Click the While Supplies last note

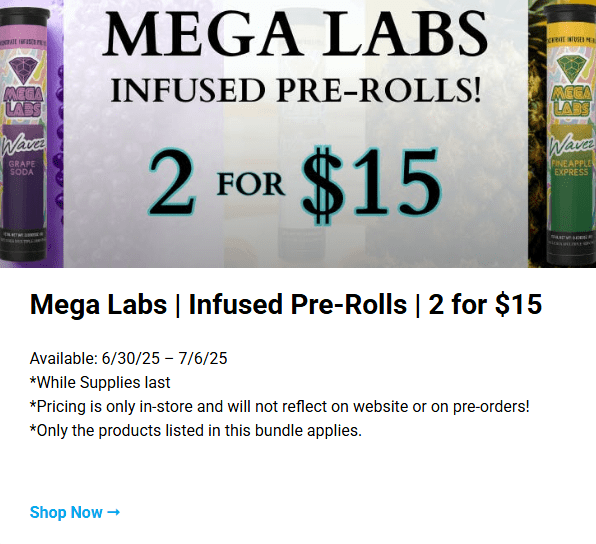(100, 382)
